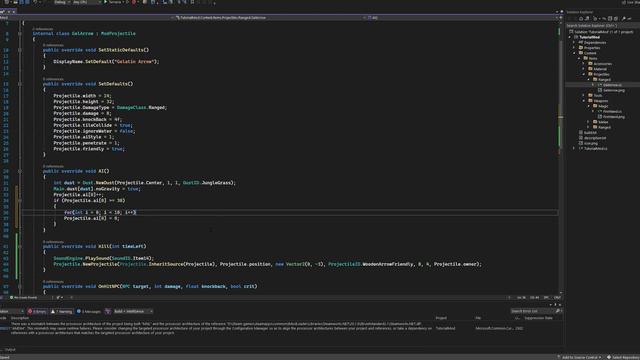640x360 pixels.
Task: Collapse the Kill method fold toggle
Action: tap(20, 246)
